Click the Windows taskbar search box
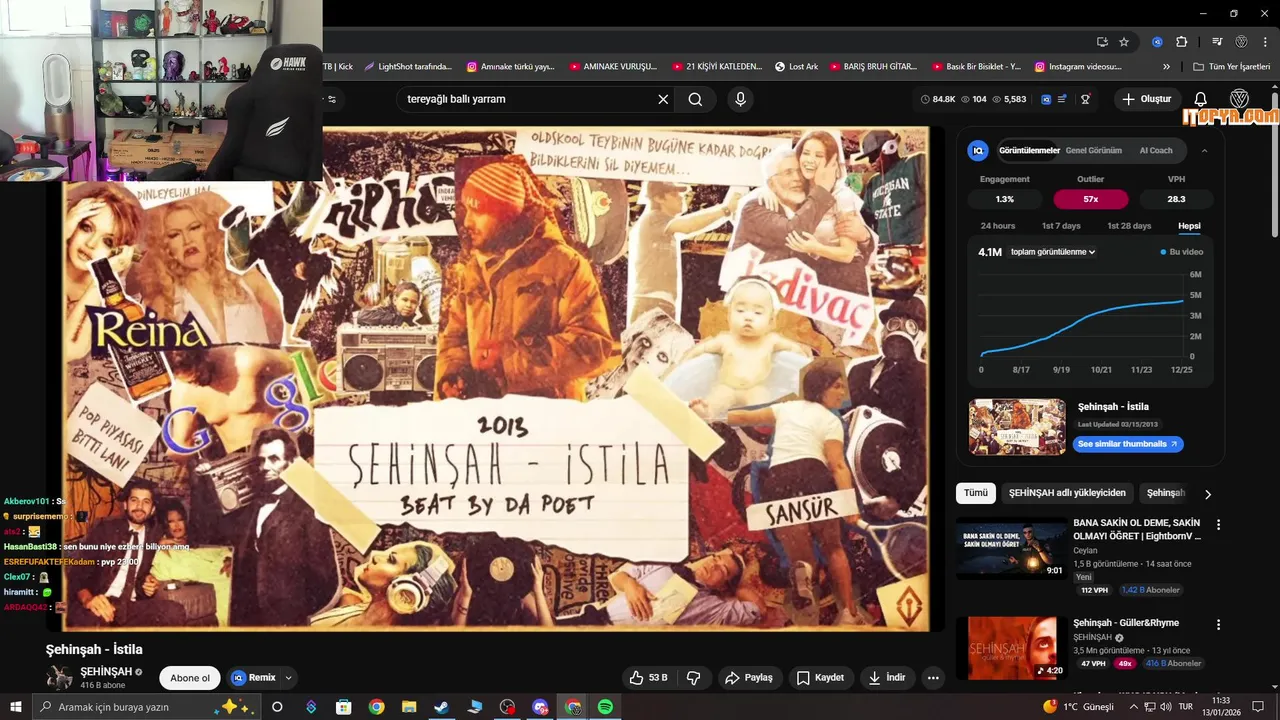The width and height of the screenshot is (1280, 720). pos(146,707)
